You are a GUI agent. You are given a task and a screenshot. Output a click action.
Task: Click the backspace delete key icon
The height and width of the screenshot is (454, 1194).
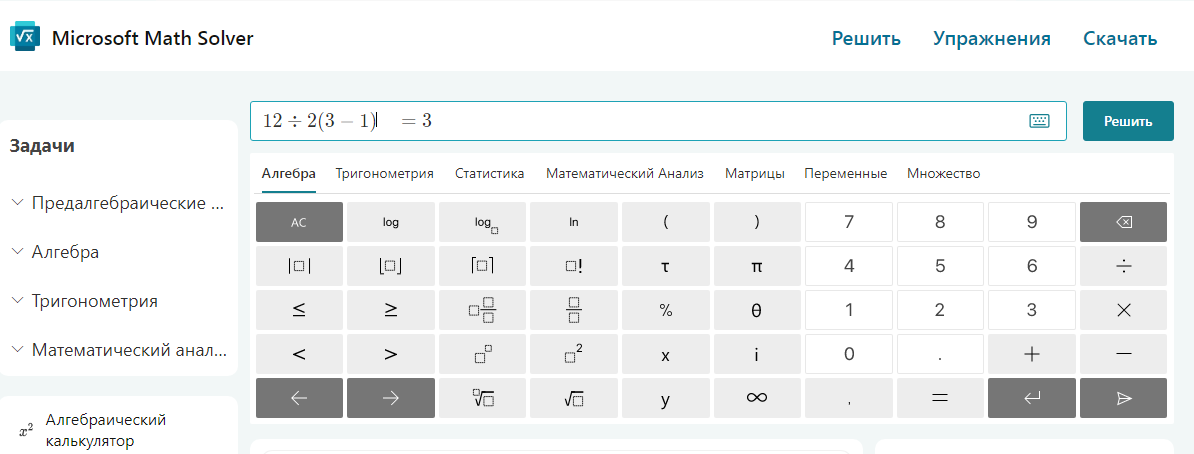[1123, 222]
